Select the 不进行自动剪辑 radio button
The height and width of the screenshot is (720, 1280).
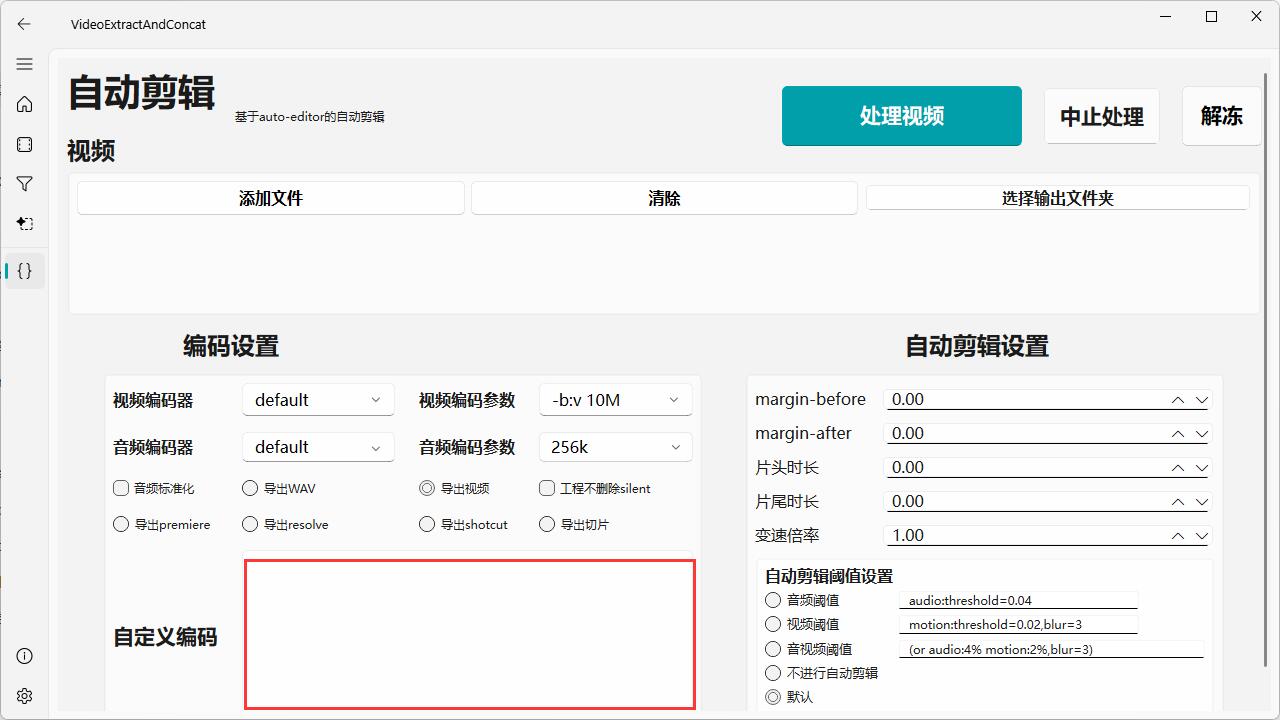[x=773, y=673]
